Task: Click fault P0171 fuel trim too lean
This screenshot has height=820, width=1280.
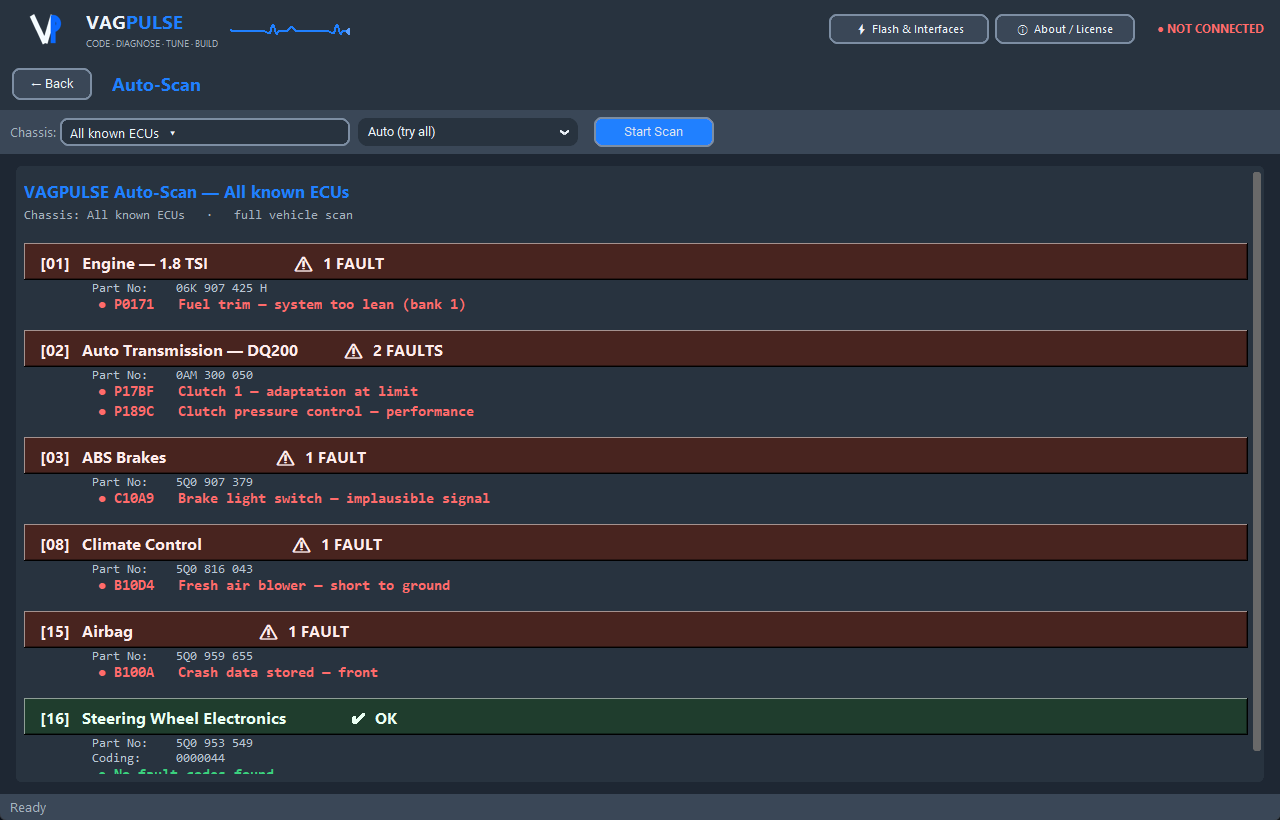Action: (x=282, y=304)
